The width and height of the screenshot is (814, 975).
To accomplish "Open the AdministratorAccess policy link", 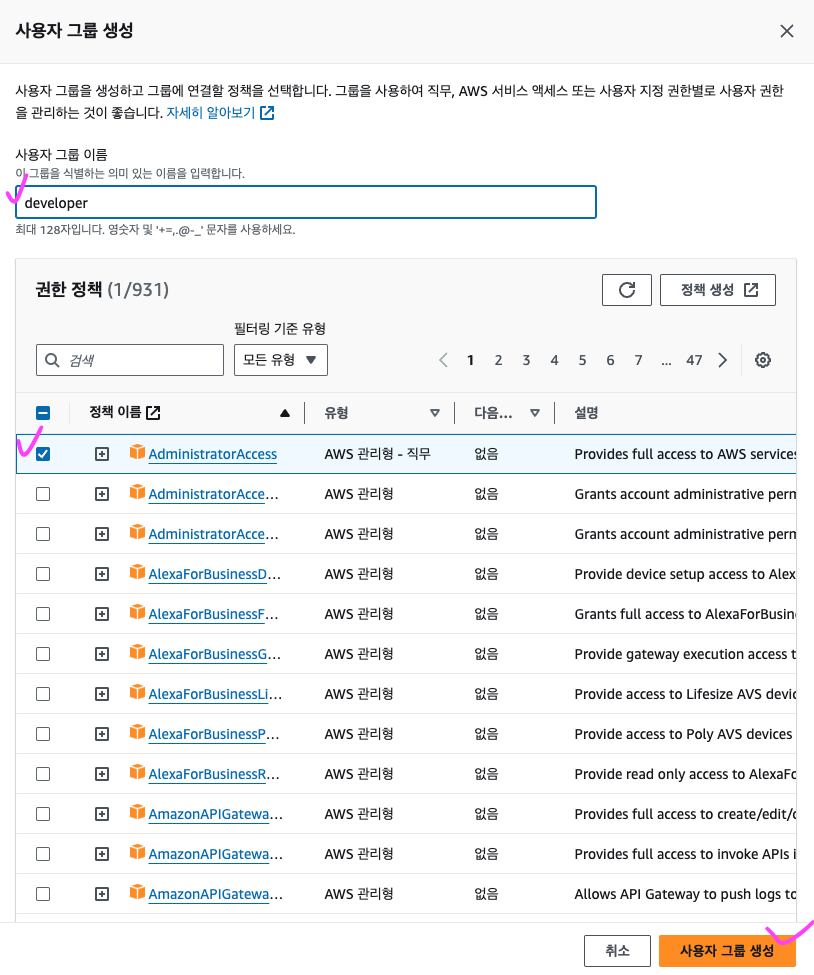I will (213, 454).
